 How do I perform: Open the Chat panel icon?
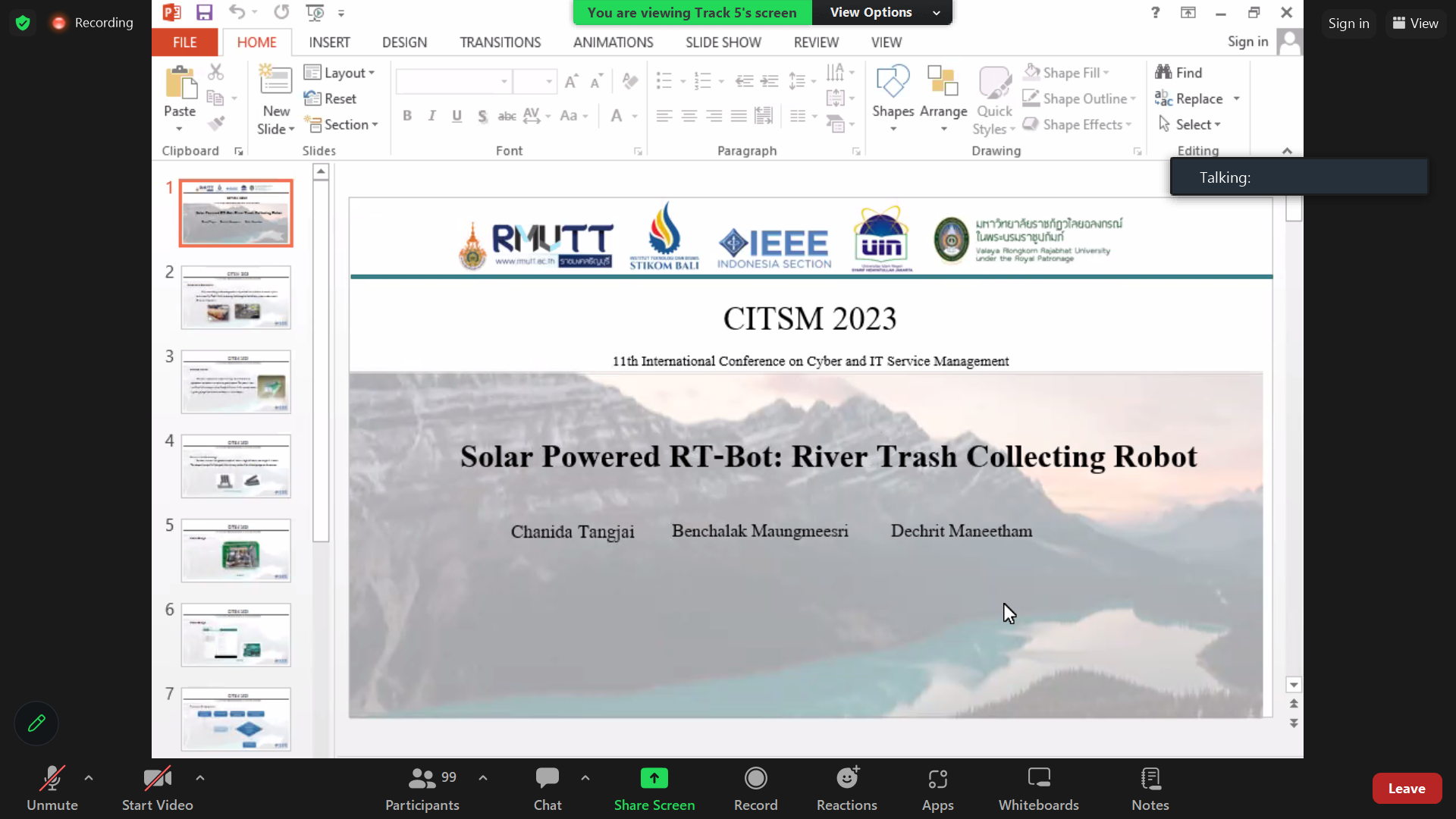click(x=547, y=778)
